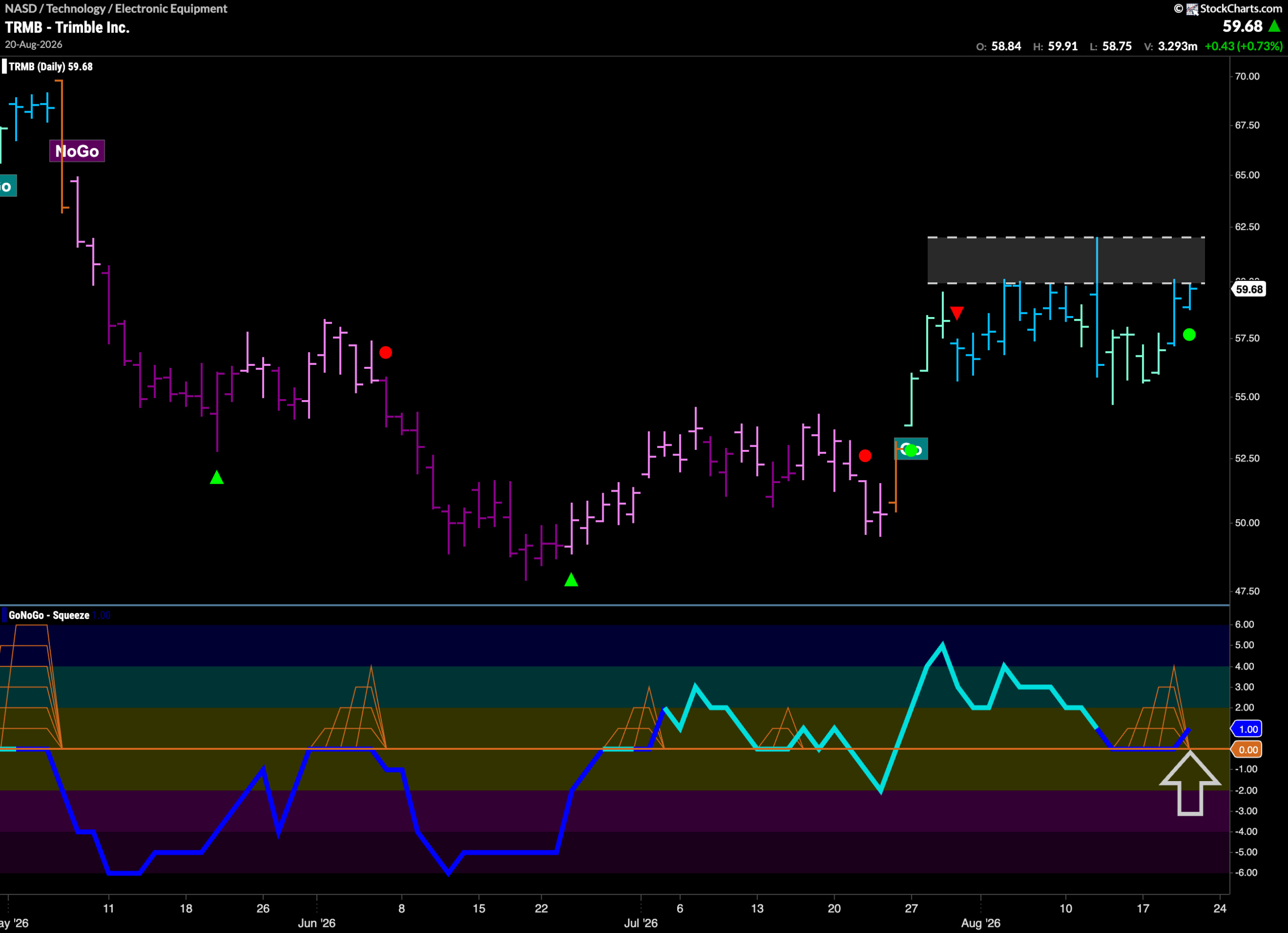The width and height of the screenshot is (1288, 933).
Task: Click the Aug '26 month label on time axis
Action: click(x=981, y=923)
